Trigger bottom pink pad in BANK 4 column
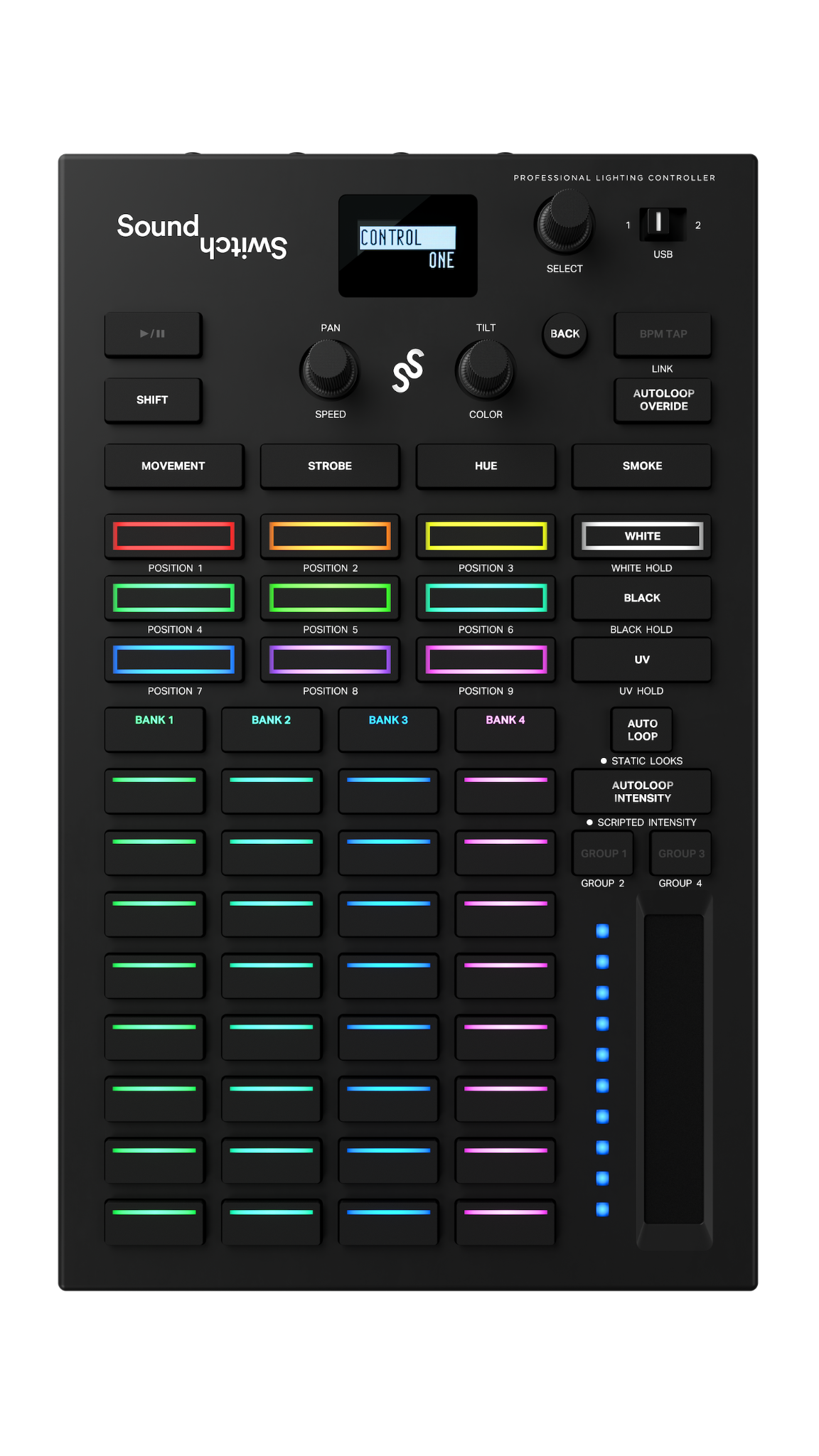Screen dimensions: 819x1456 coord(505,1224)
